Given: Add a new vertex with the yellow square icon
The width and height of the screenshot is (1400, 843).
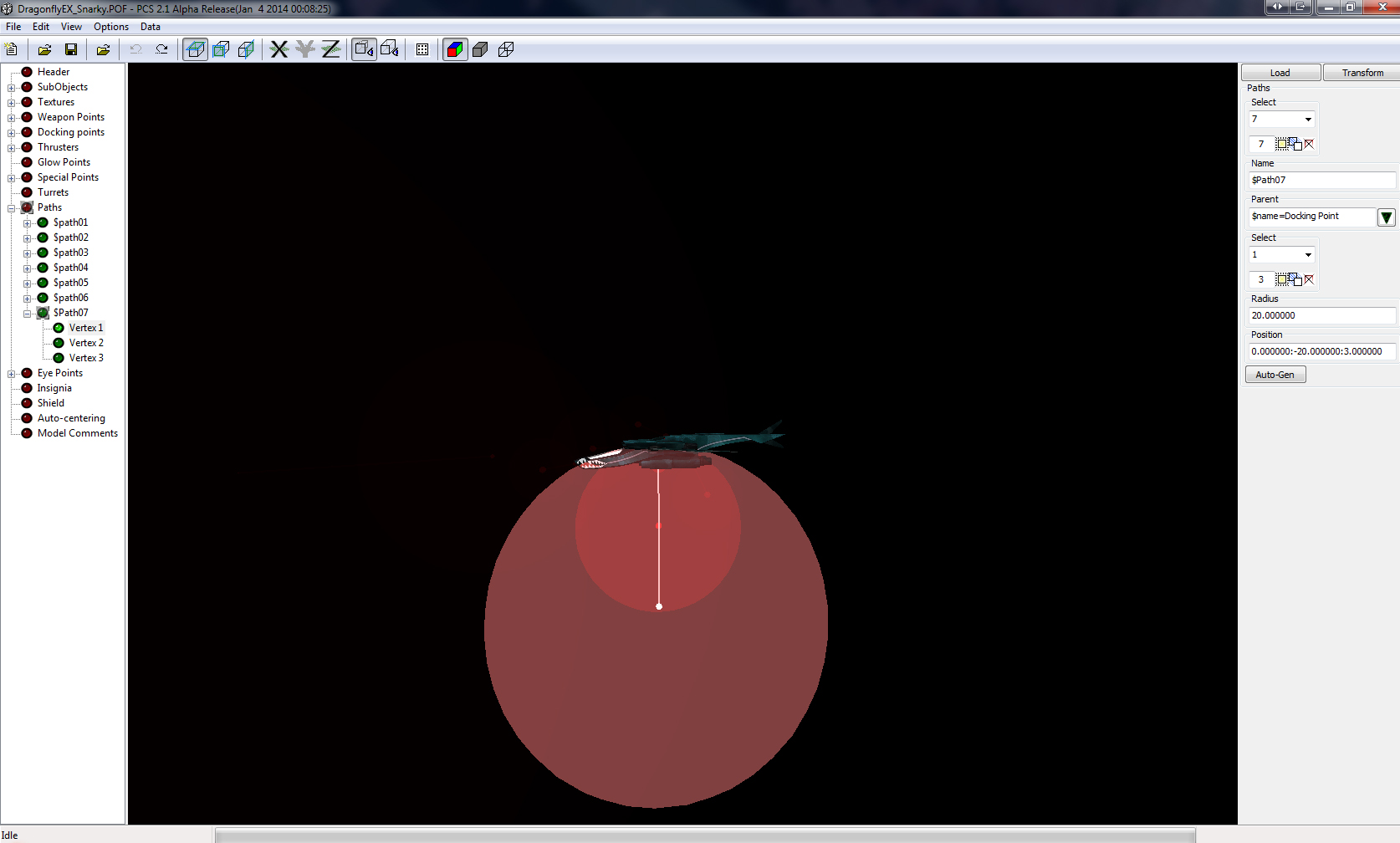Looking at the screenshot, I should coord(1280,279).
